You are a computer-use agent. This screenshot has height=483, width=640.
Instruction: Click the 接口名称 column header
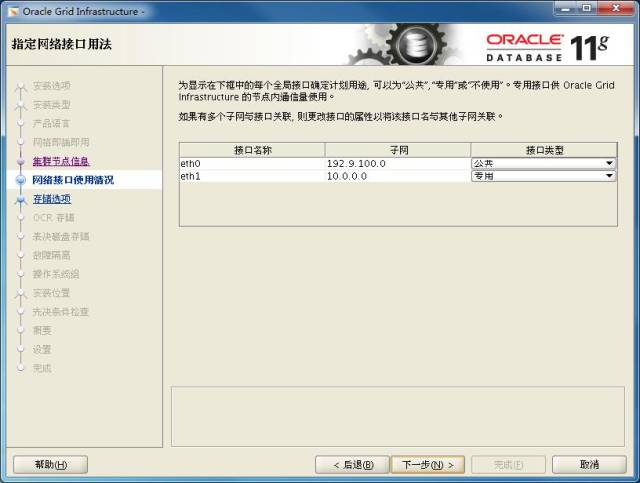tap(252, 150)
